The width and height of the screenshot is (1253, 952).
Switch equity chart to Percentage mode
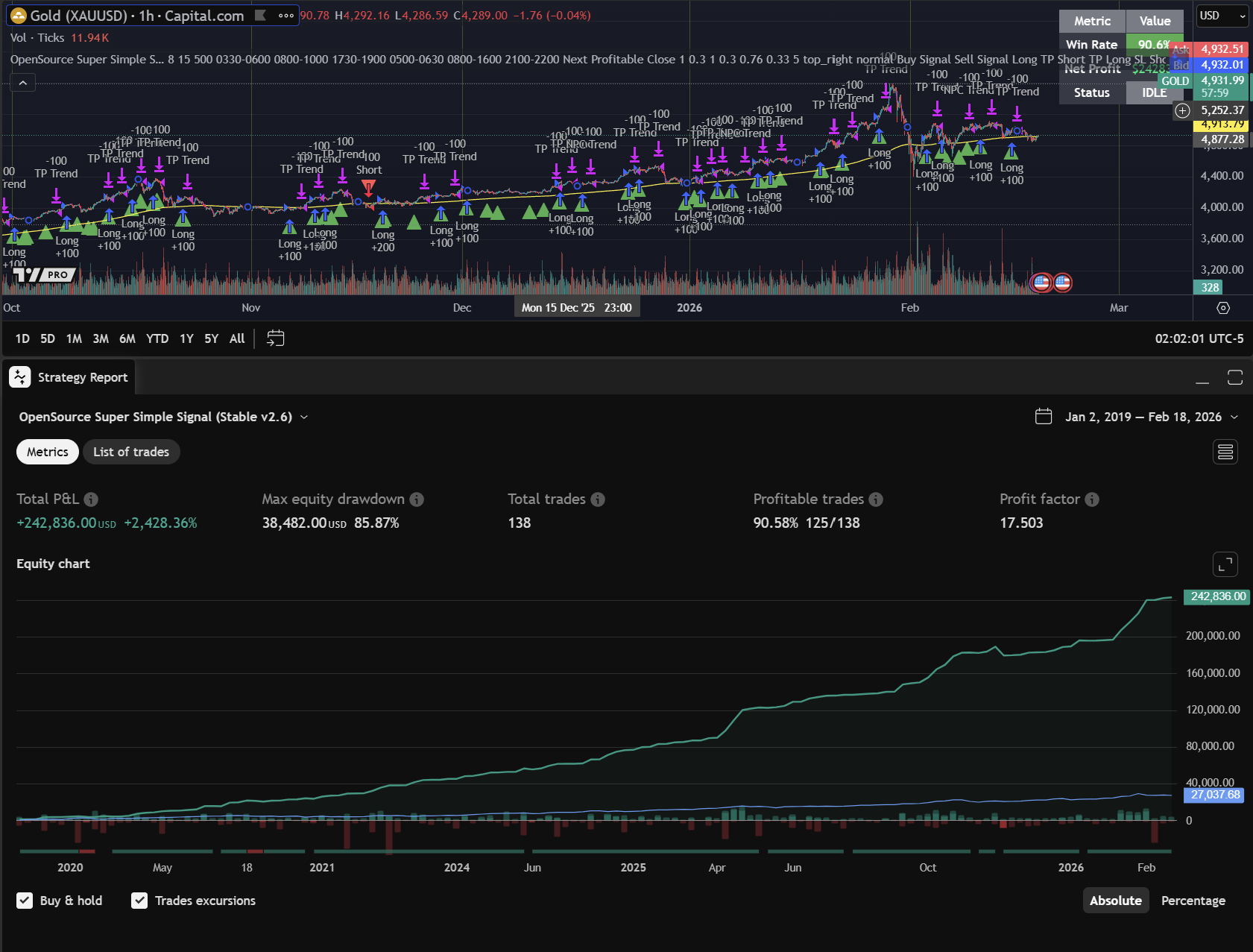coord(1193,901)
